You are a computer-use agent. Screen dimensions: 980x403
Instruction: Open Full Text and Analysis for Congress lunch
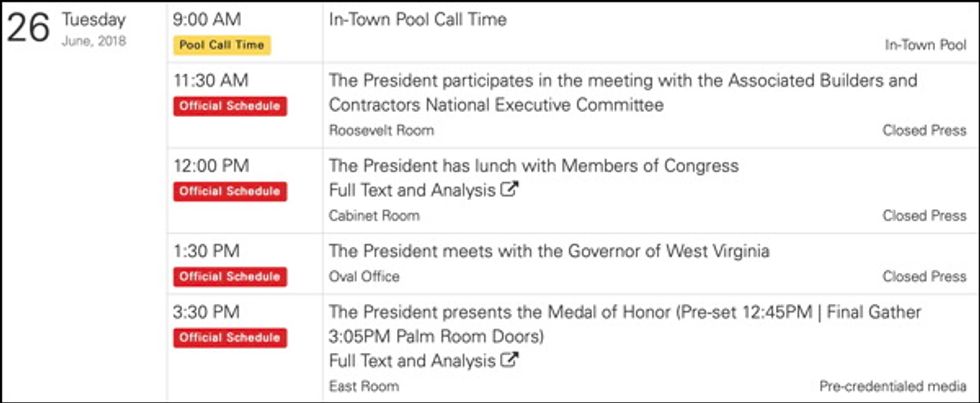tap(412, 191)
